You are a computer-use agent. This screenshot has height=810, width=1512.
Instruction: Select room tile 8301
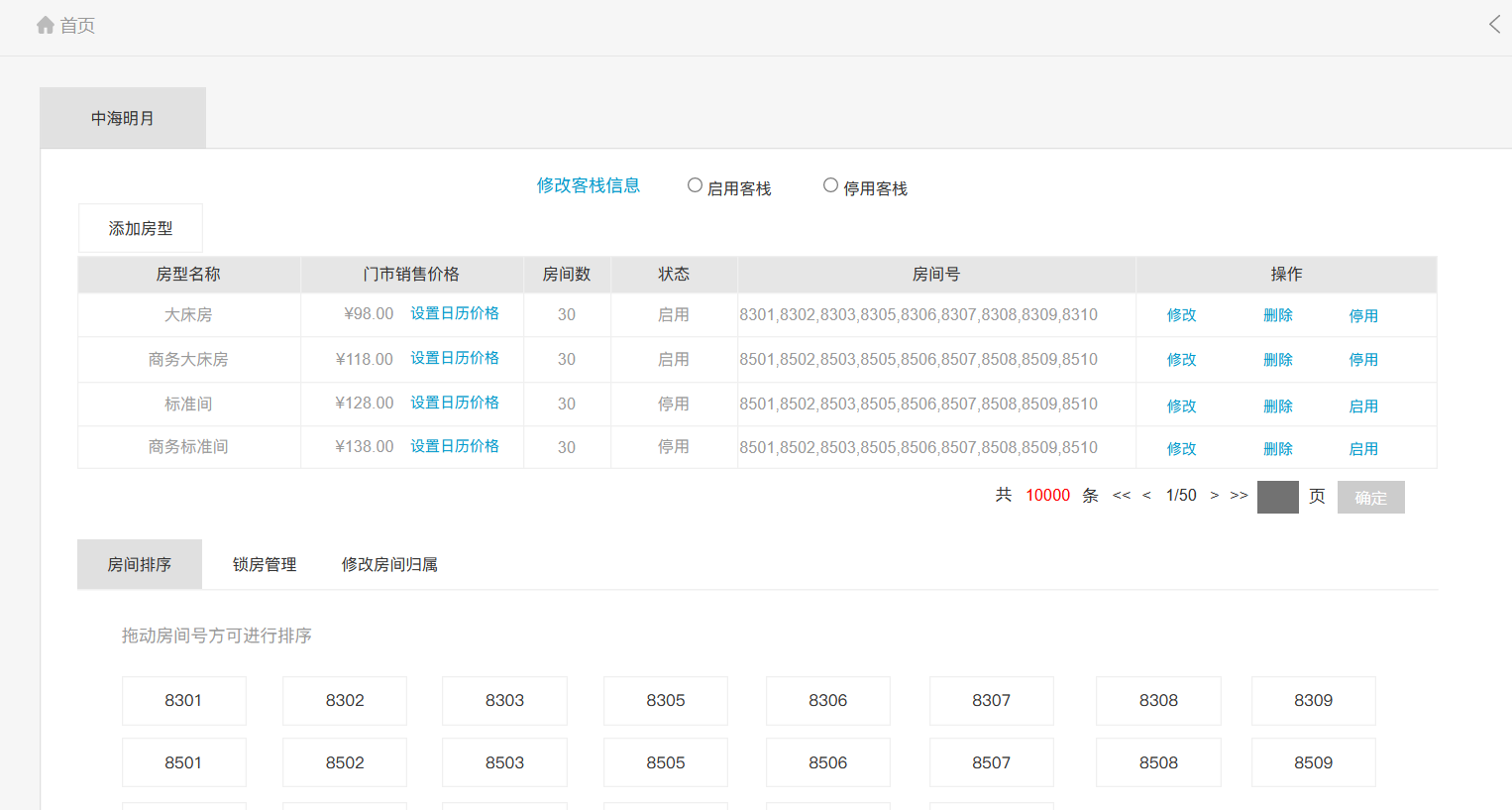point(183,701)
